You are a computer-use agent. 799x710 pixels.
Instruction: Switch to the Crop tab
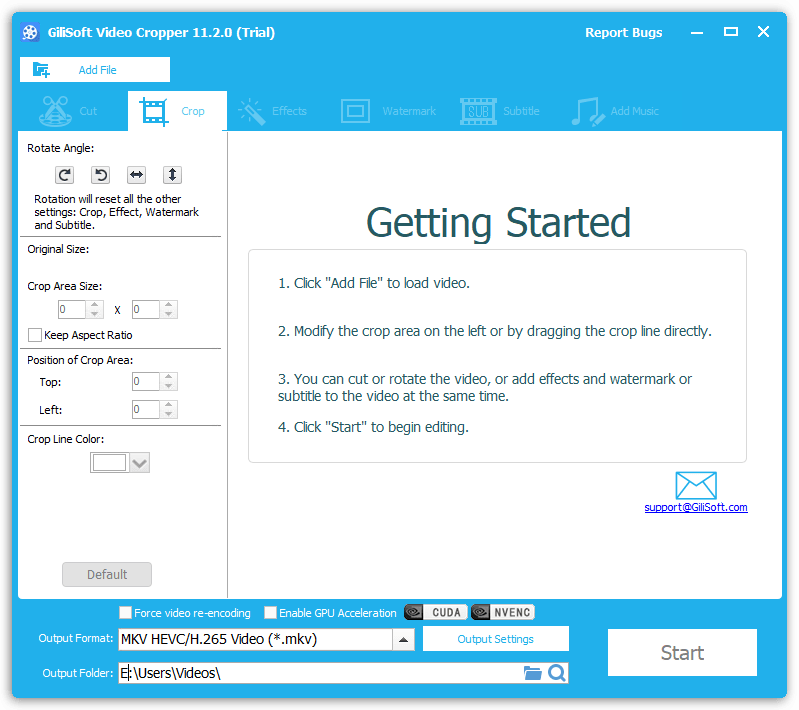pyautogui.click(x=178, y=111)
